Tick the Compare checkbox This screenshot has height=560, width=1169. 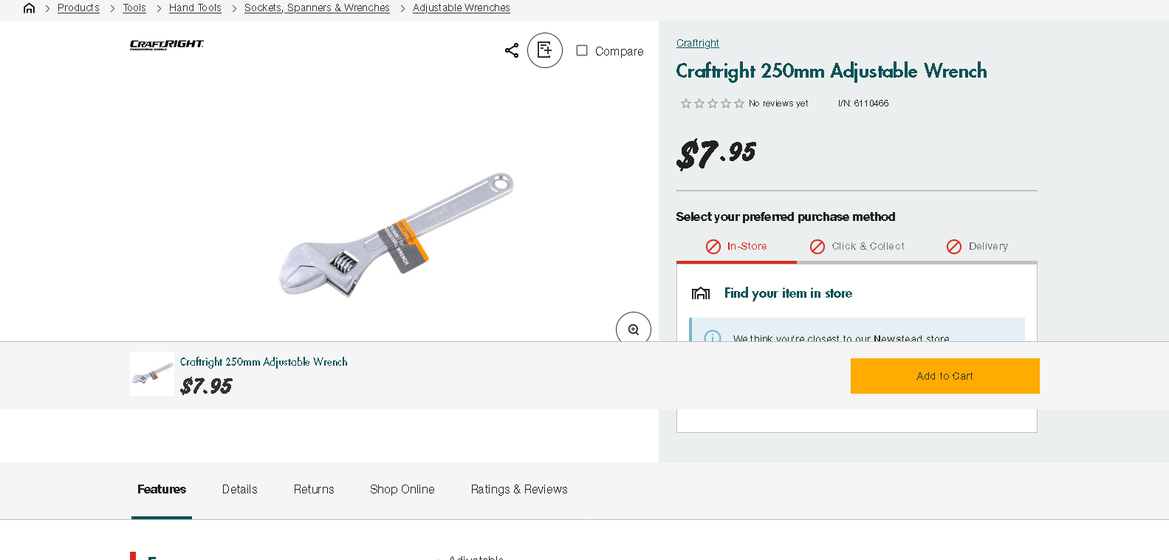pos(582,50)
